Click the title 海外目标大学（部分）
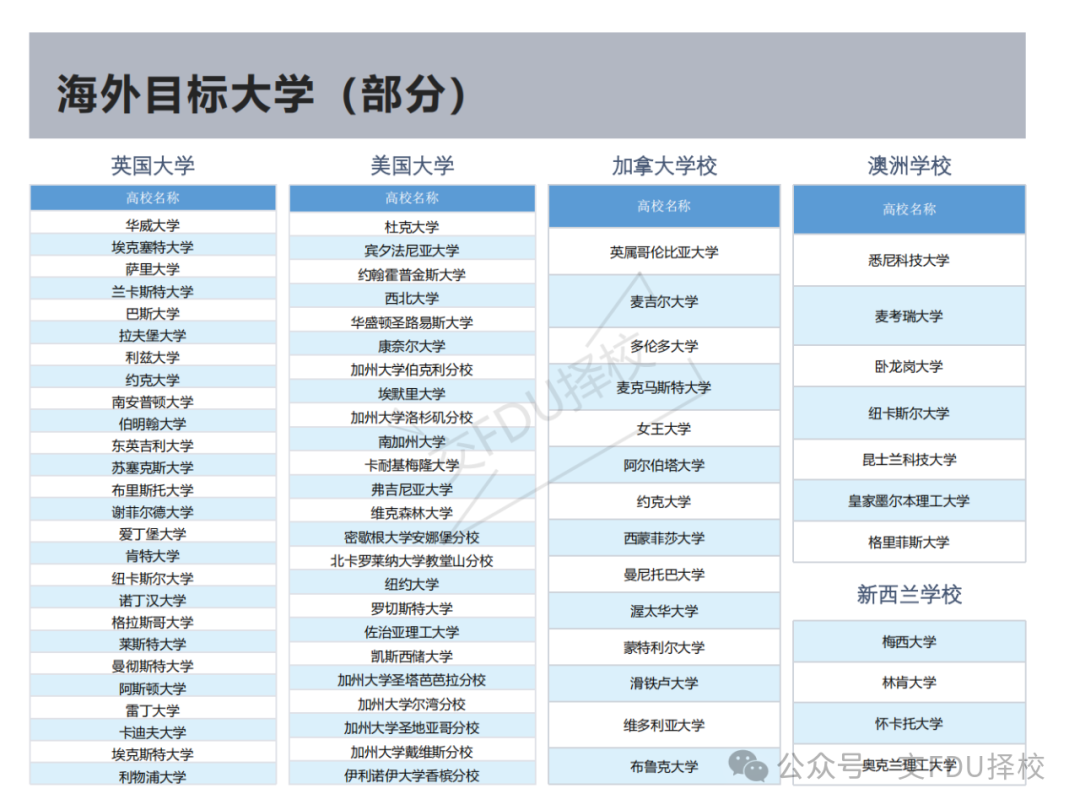The height and width of the screenshot is (810, 1080). pos(262,94)
